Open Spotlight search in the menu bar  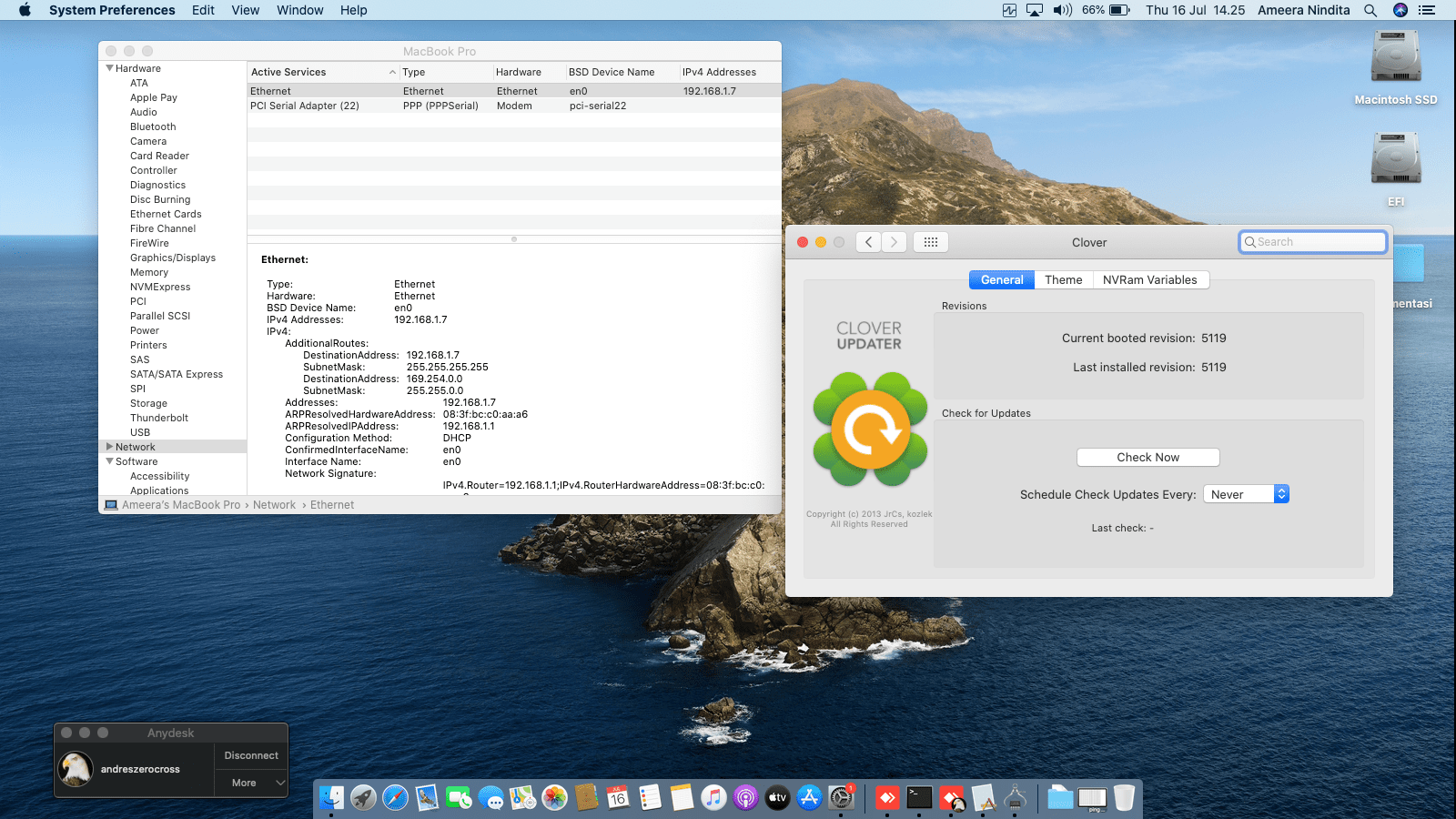pyautogui.click(x=1370, y=10)
